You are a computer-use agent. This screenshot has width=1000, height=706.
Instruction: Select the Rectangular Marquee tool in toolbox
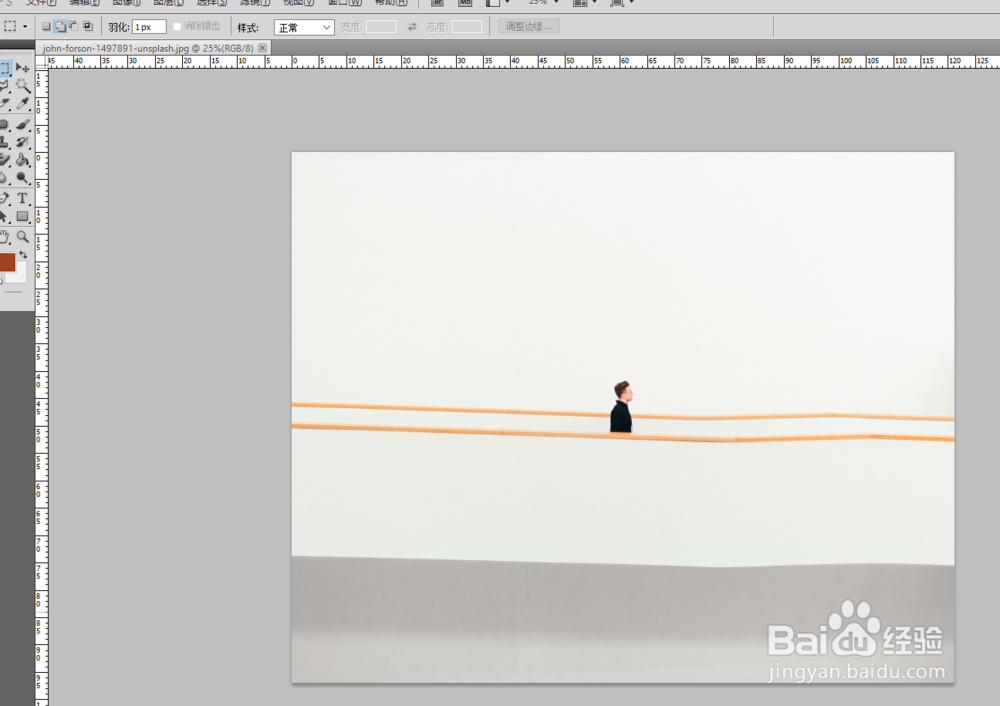coord(5,68)
